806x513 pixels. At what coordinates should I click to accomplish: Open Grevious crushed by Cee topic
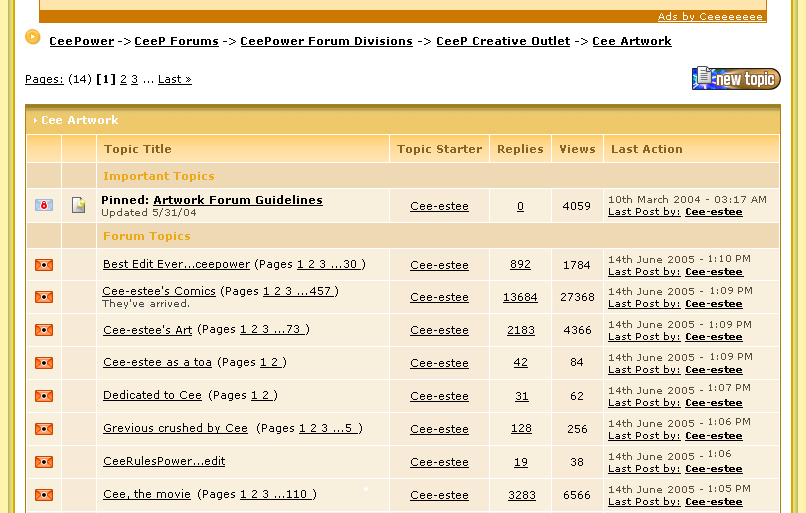tap(175, 428)
